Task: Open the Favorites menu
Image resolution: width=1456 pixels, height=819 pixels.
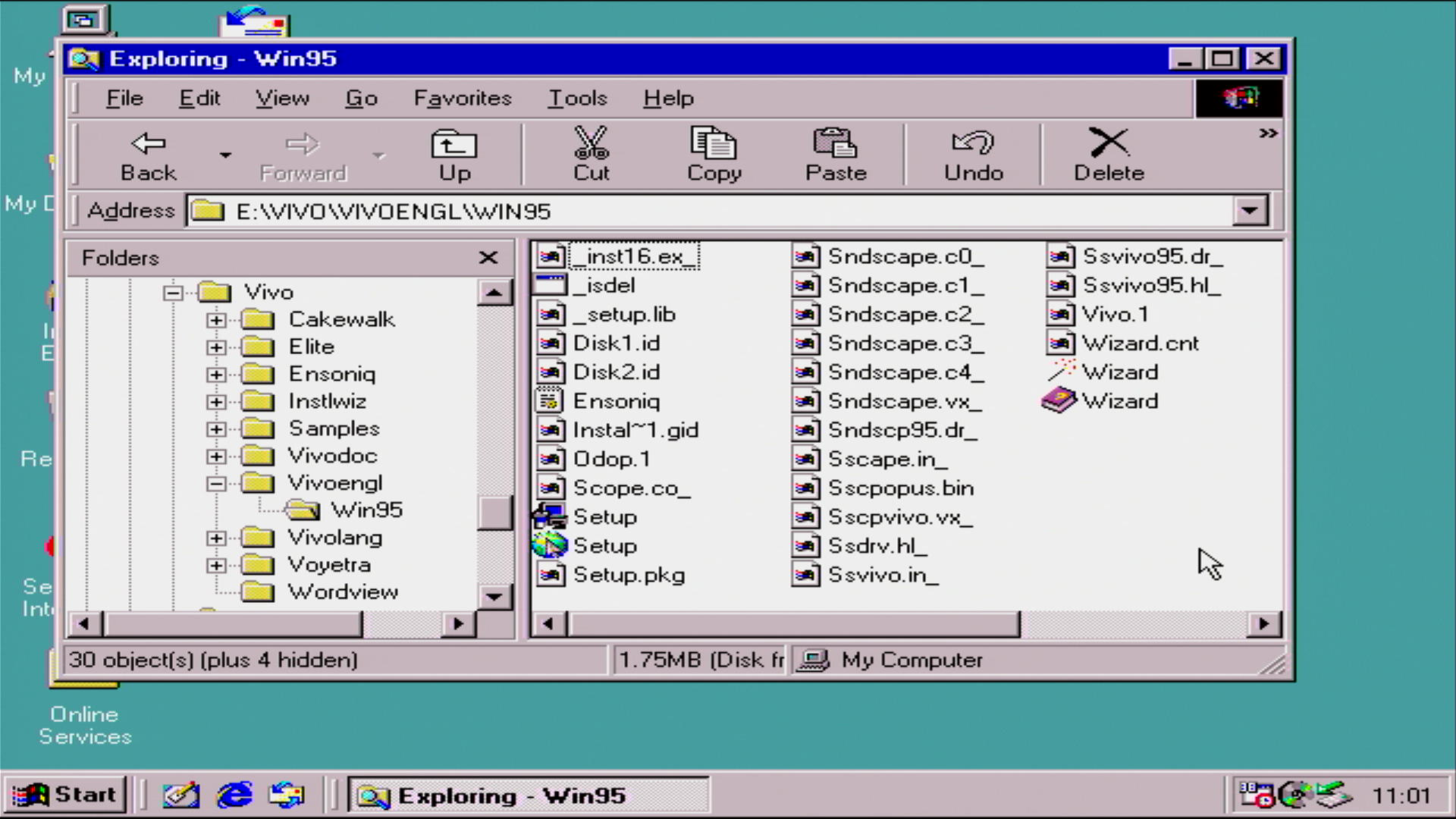Action: (x=462, y=98)
